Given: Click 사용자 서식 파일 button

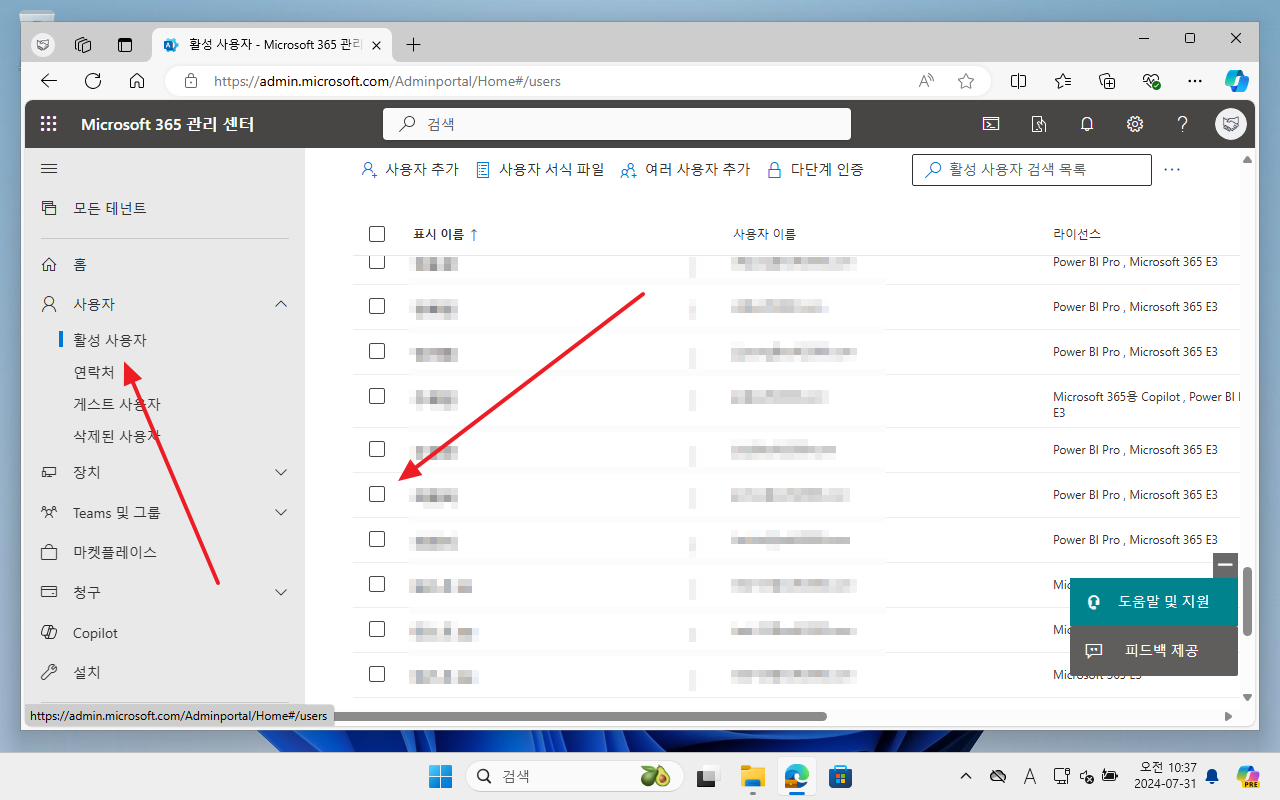Looking at the screenshot, I should point(540,170).
